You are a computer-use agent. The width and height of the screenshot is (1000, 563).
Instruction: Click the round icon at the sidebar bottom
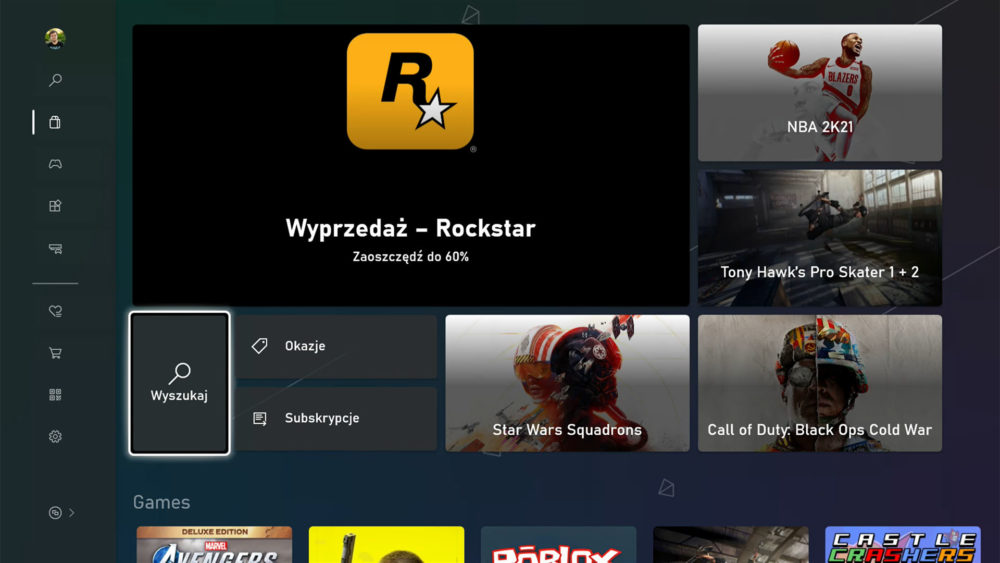(x=55, y=513)
